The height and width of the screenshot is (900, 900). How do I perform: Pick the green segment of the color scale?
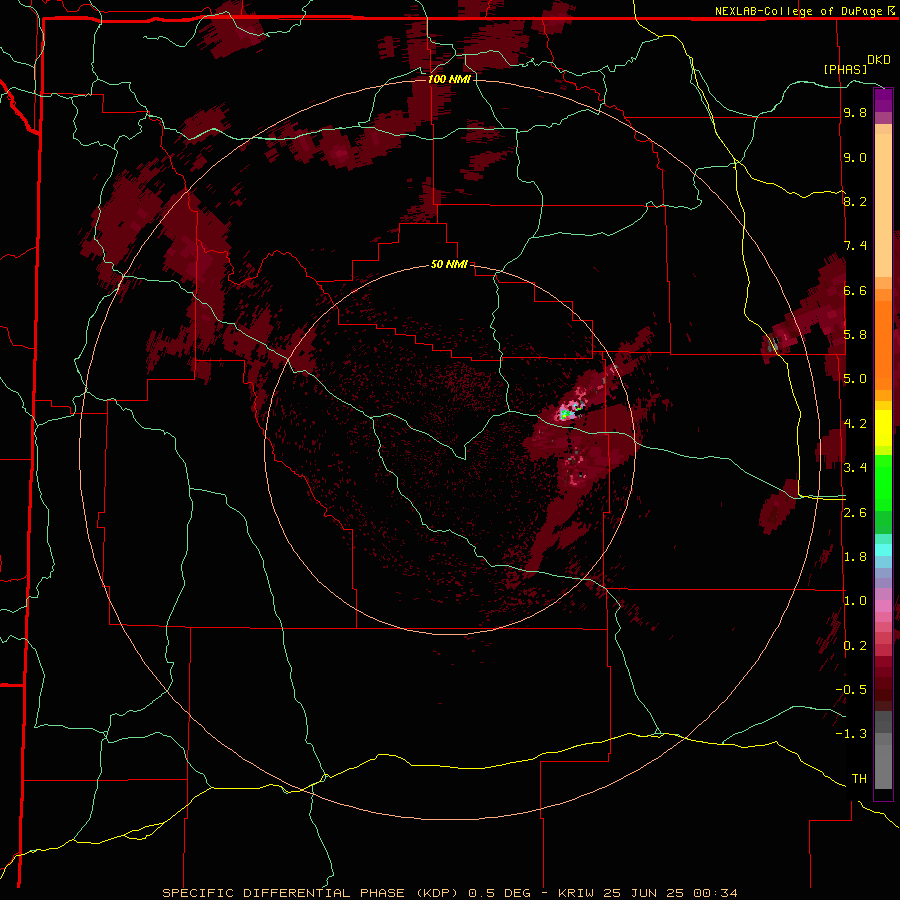click(x=883, y=482)
